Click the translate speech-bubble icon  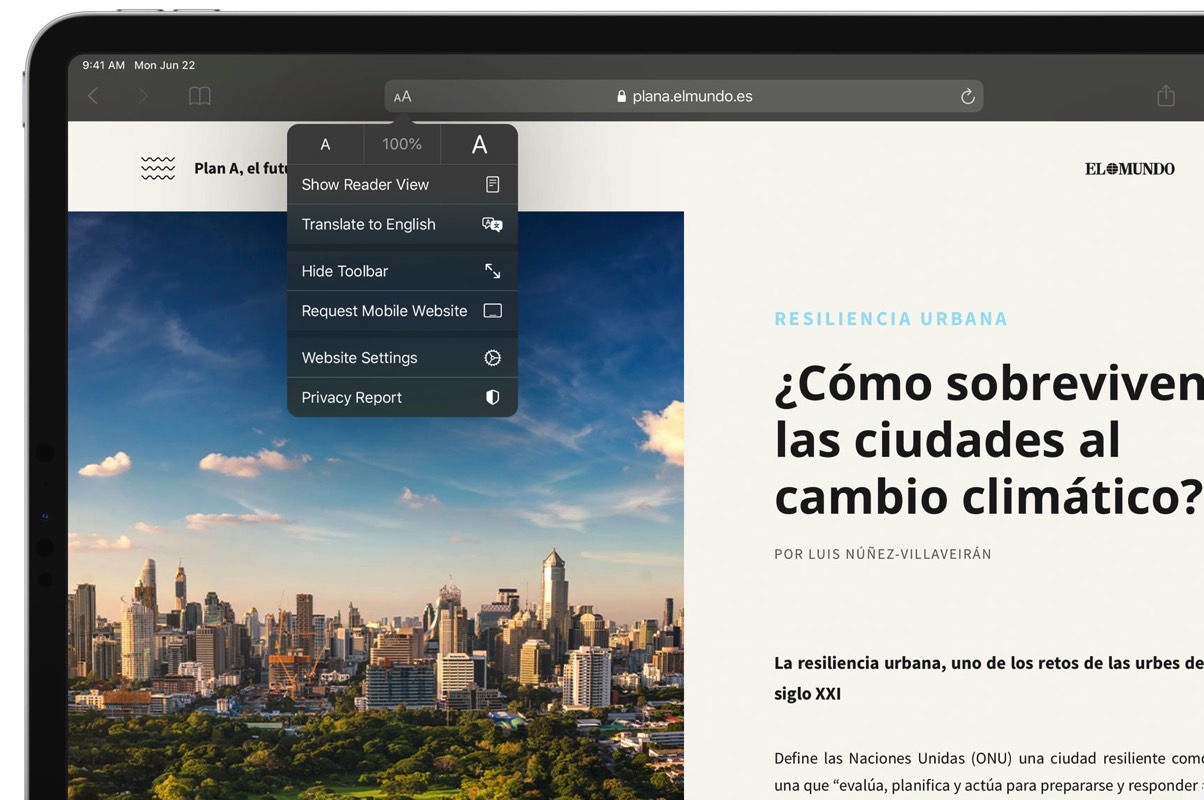492,225
